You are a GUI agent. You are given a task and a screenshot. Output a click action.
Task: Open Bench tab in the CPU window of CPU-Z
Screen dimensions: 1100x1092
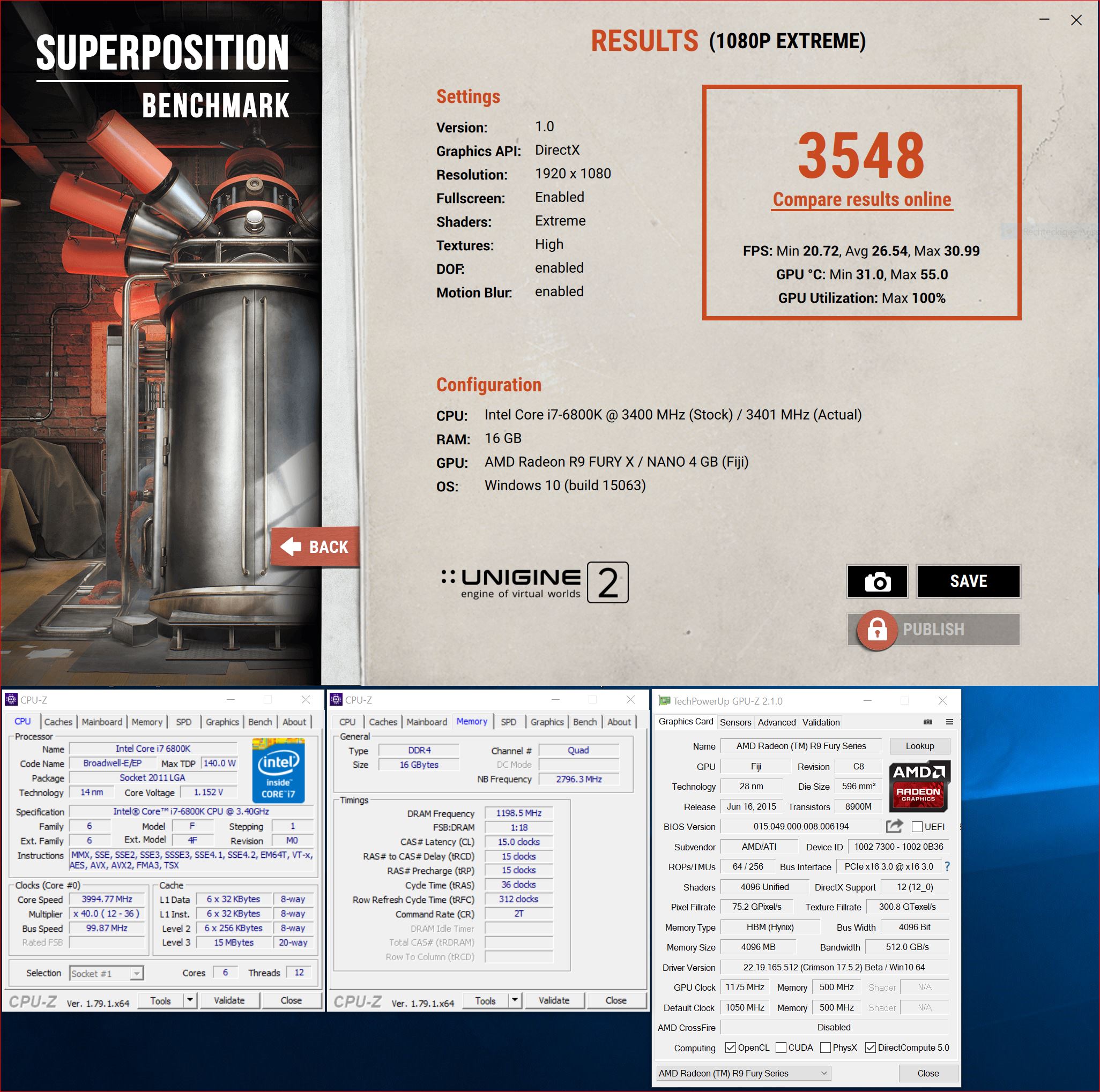tap(259, 722)
